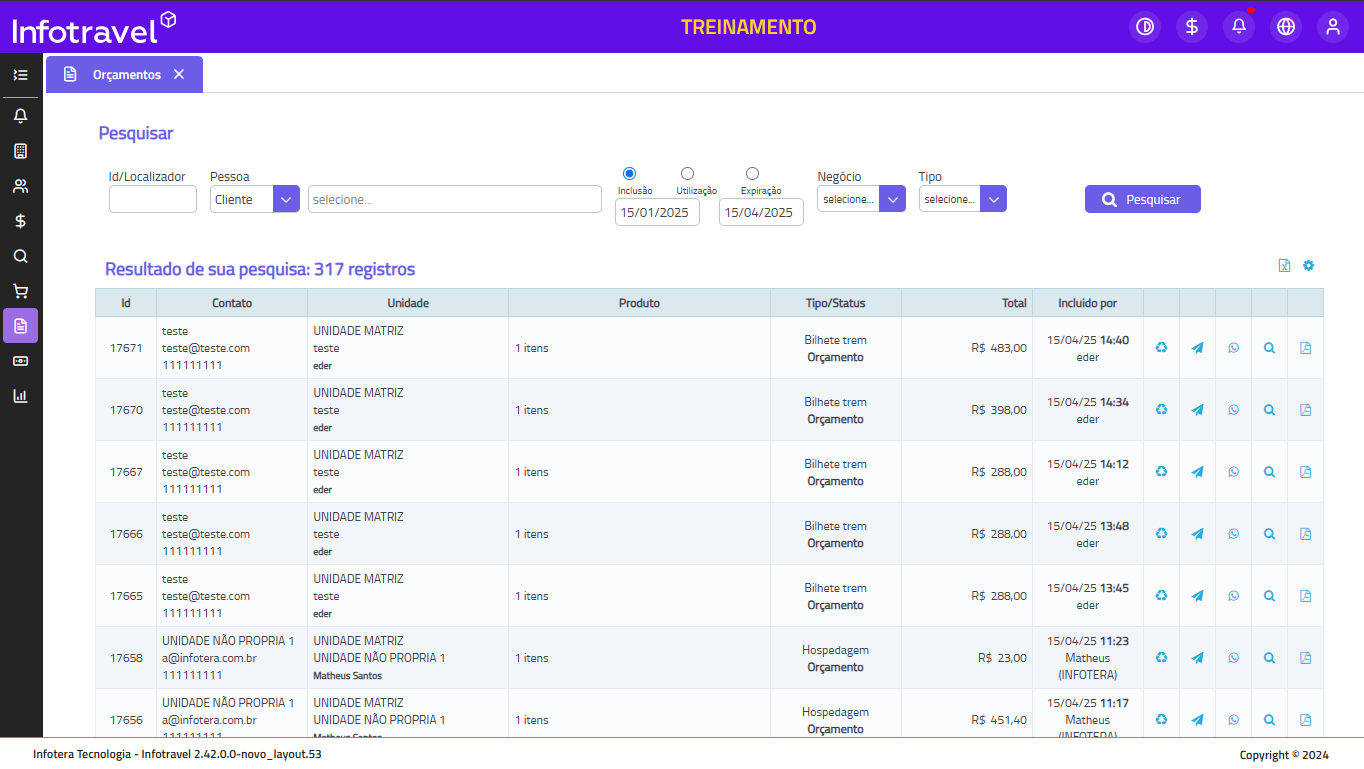Send quote 17670 with paper plane icon
This screenshot has width=1364, height=769.
(x=1197, y=410)
